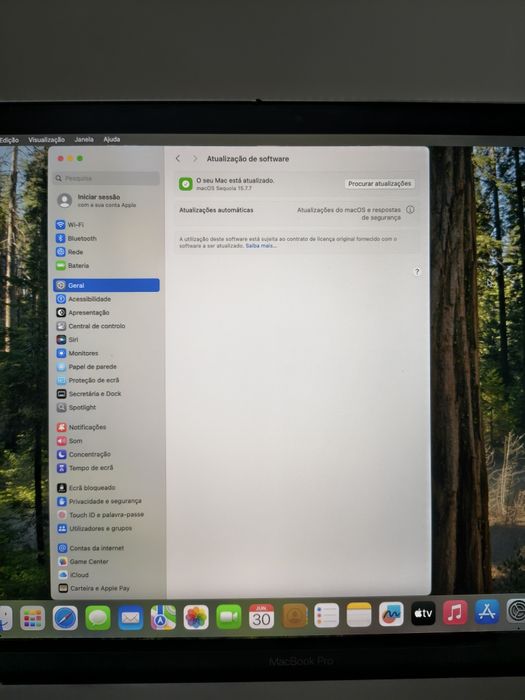Open Spotlight settings
The image size is (525, 700).
point(106,407)
